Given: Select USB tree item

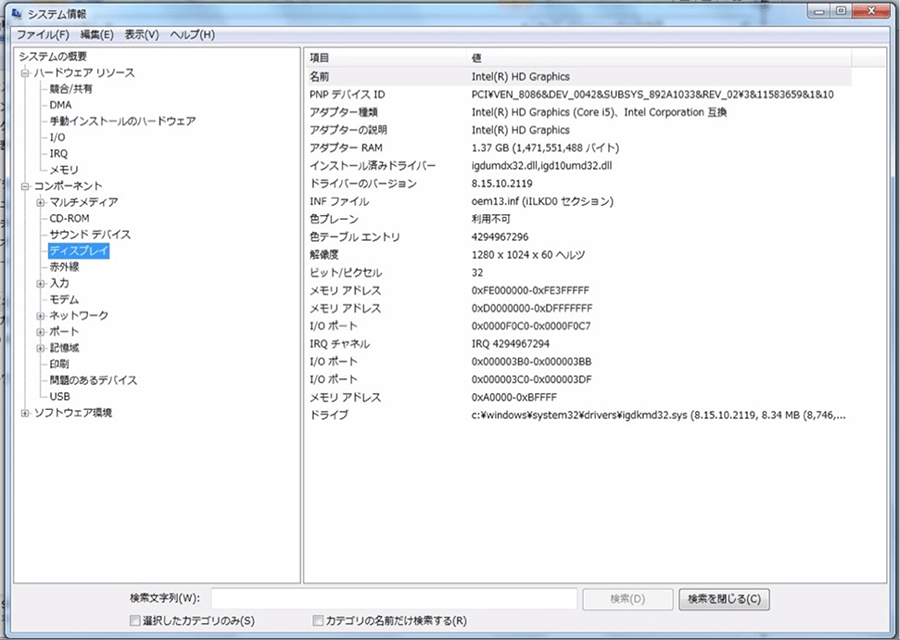Looking at the screenshot, I should coord(60,397).
